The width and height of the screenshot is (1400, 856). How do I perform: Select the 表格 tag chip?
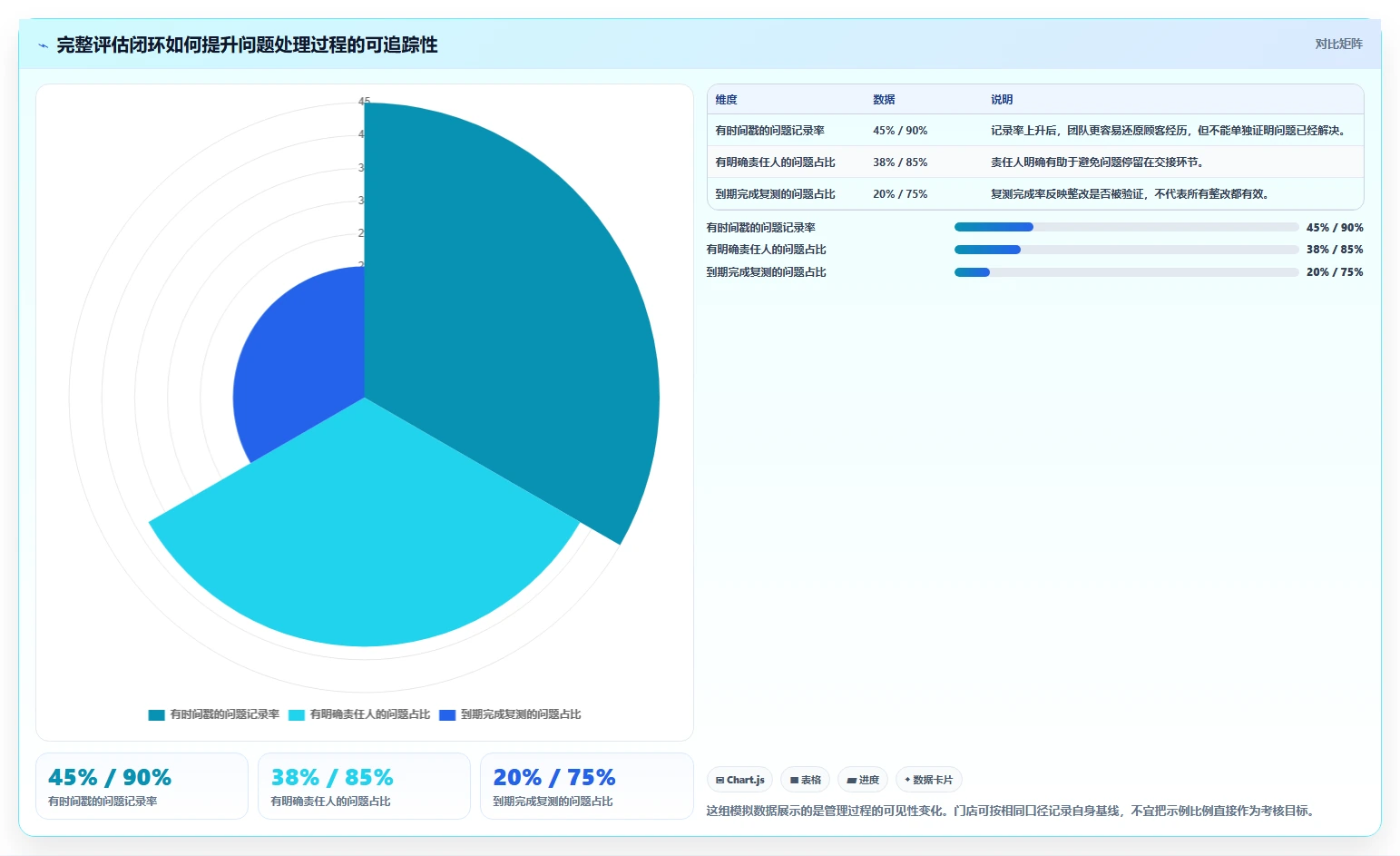(x=805, y=780)
